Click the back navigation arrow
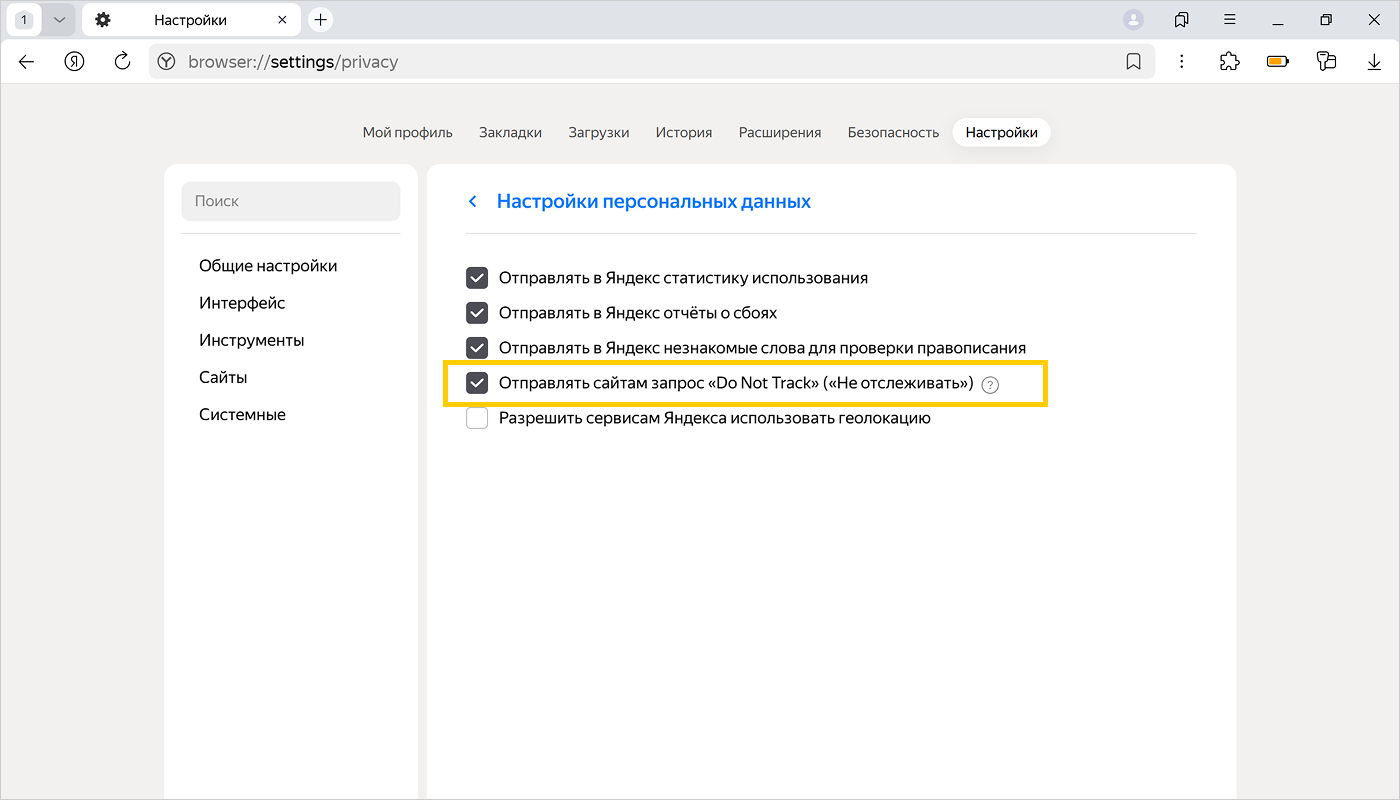This screenshot has height=800, width=1400. coord(27,62)
